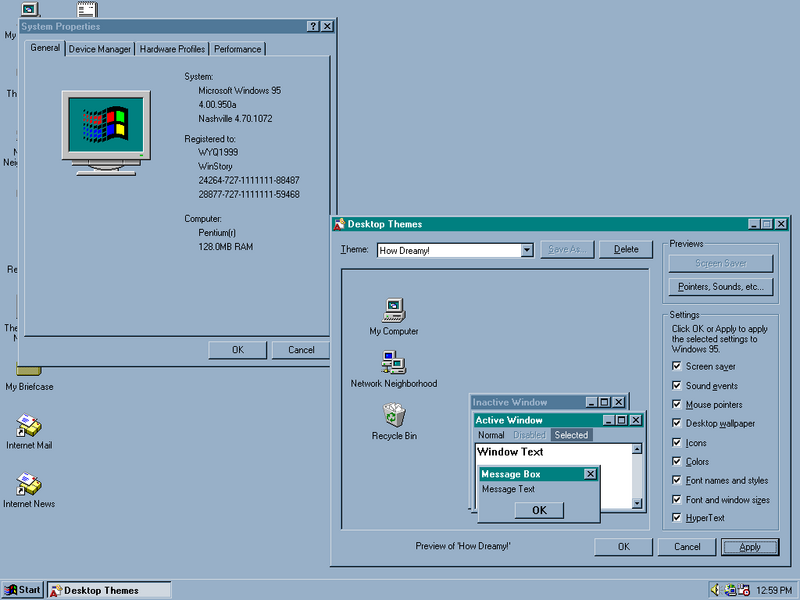Click the preview scrollbar up arrow
This screenshot has height=600, width=800.
click(637, 449)
